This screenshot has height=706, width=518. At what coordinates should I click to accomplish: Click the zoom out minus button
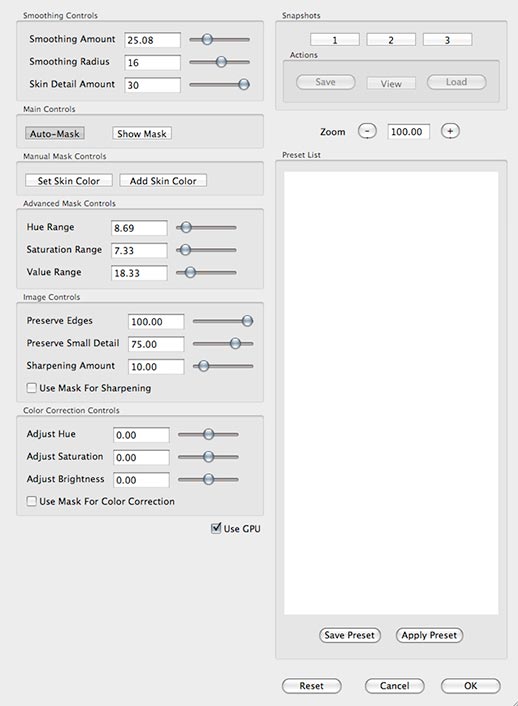[x=367, y=131]
